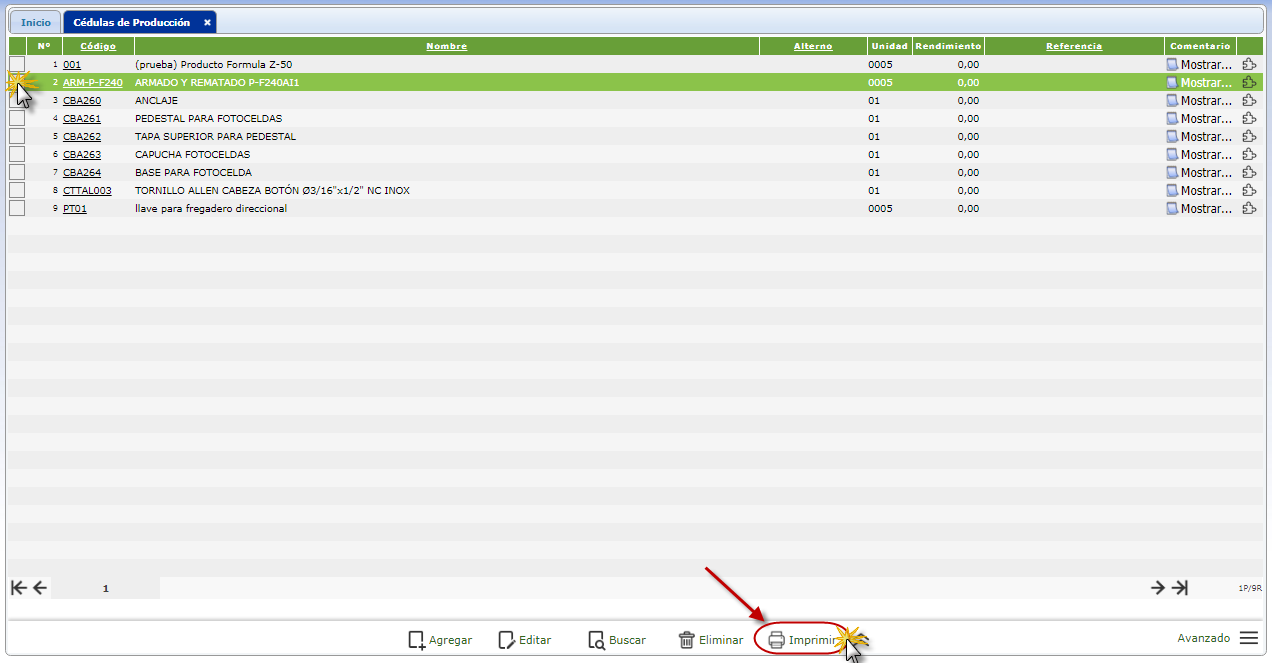The image size is (1272, 663).
Task: Click the puzzle icon in the PT01 row
Action: click(x=1249, y=208)
